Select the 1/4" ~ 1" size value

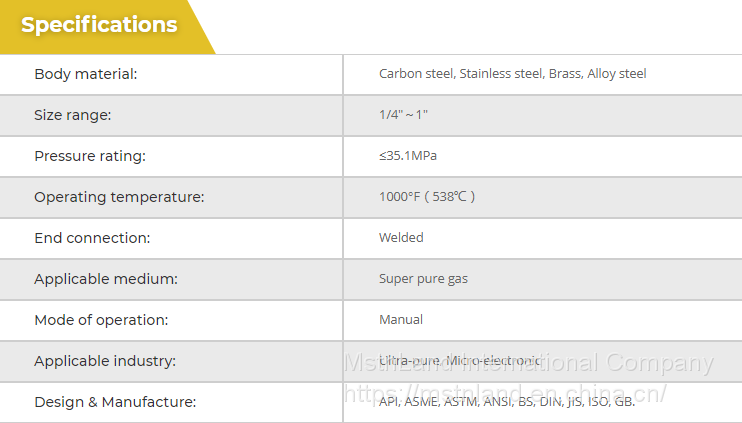[403, 115]
